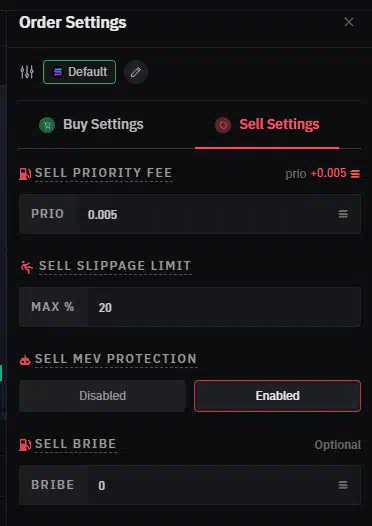Enable sell MEV protection
The width and height of the screenshot is (372, 526).
[277, 396]
